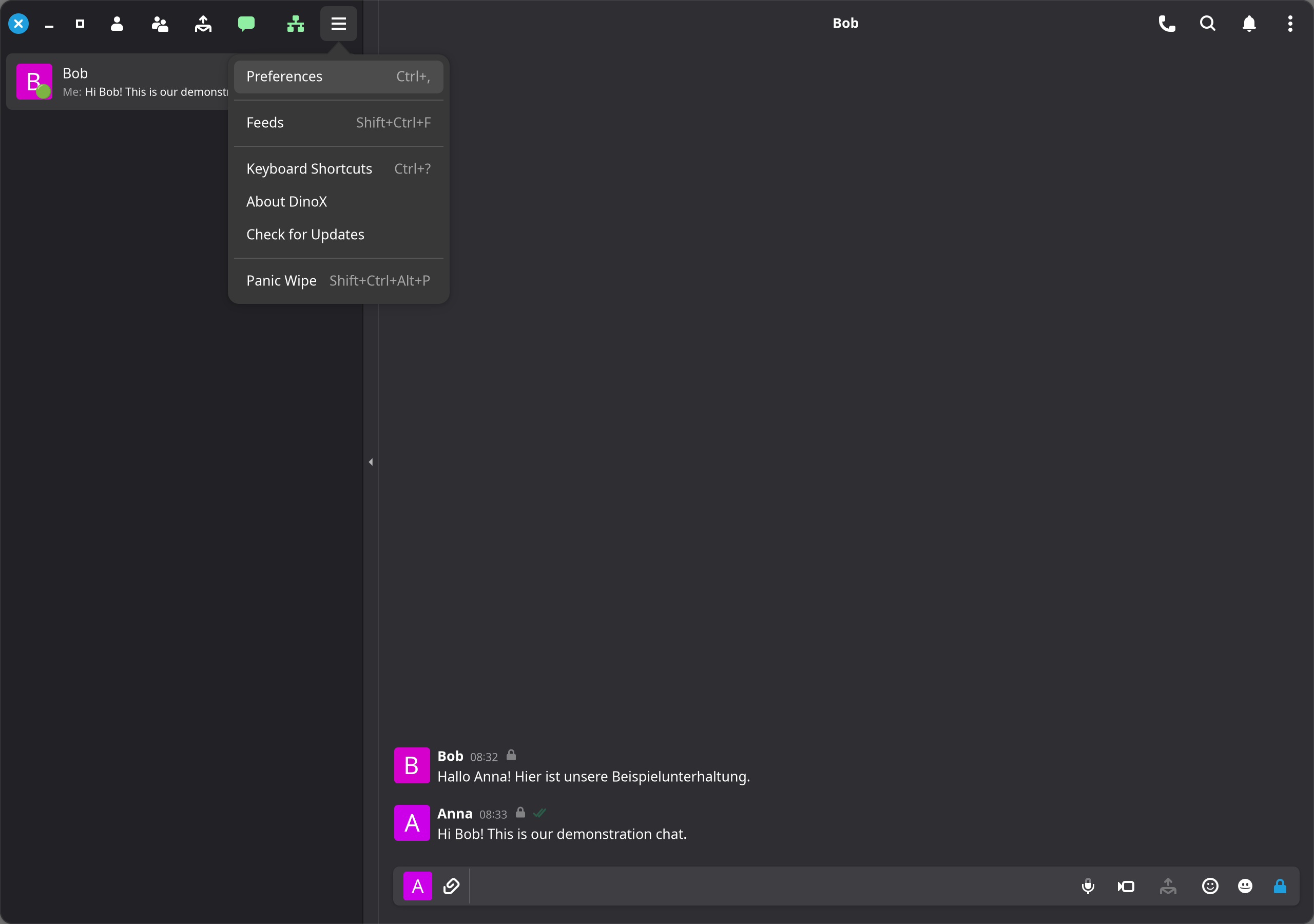This screenshot has width=1314, height=924.
Task: Click the lock icon next to Bob 08:32
Action: pos(511,756)
